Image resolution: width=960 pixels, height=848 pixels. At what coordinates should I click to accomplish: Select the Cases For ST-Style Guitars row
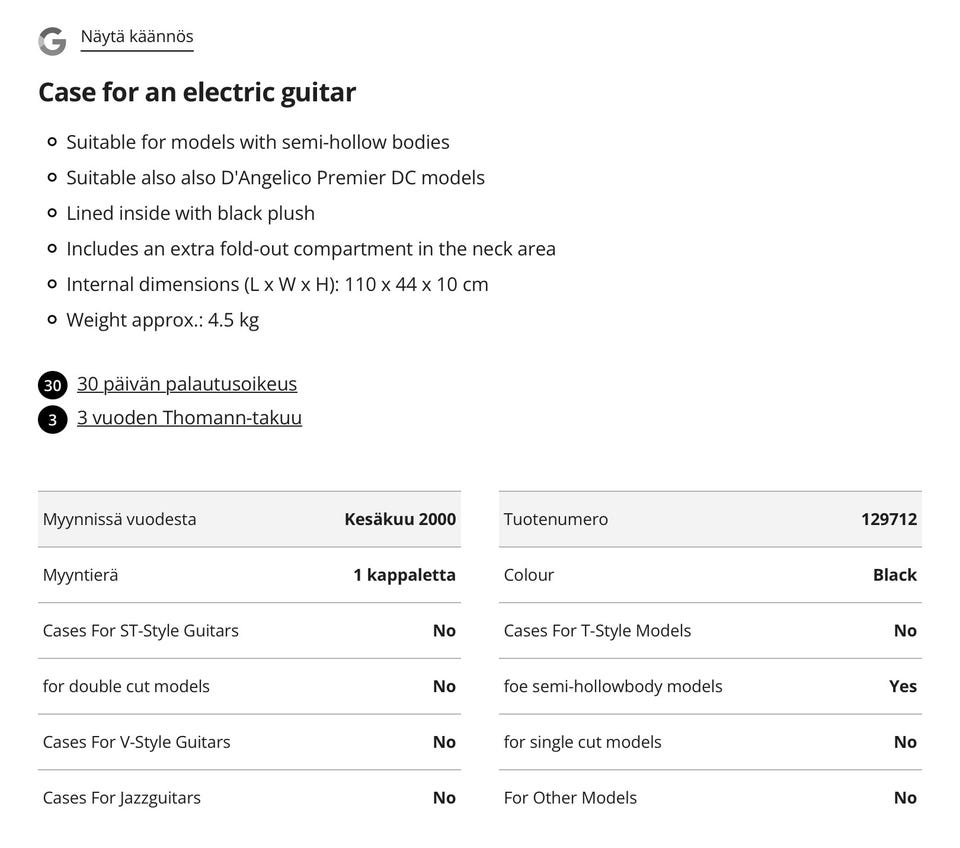point(249,631)
